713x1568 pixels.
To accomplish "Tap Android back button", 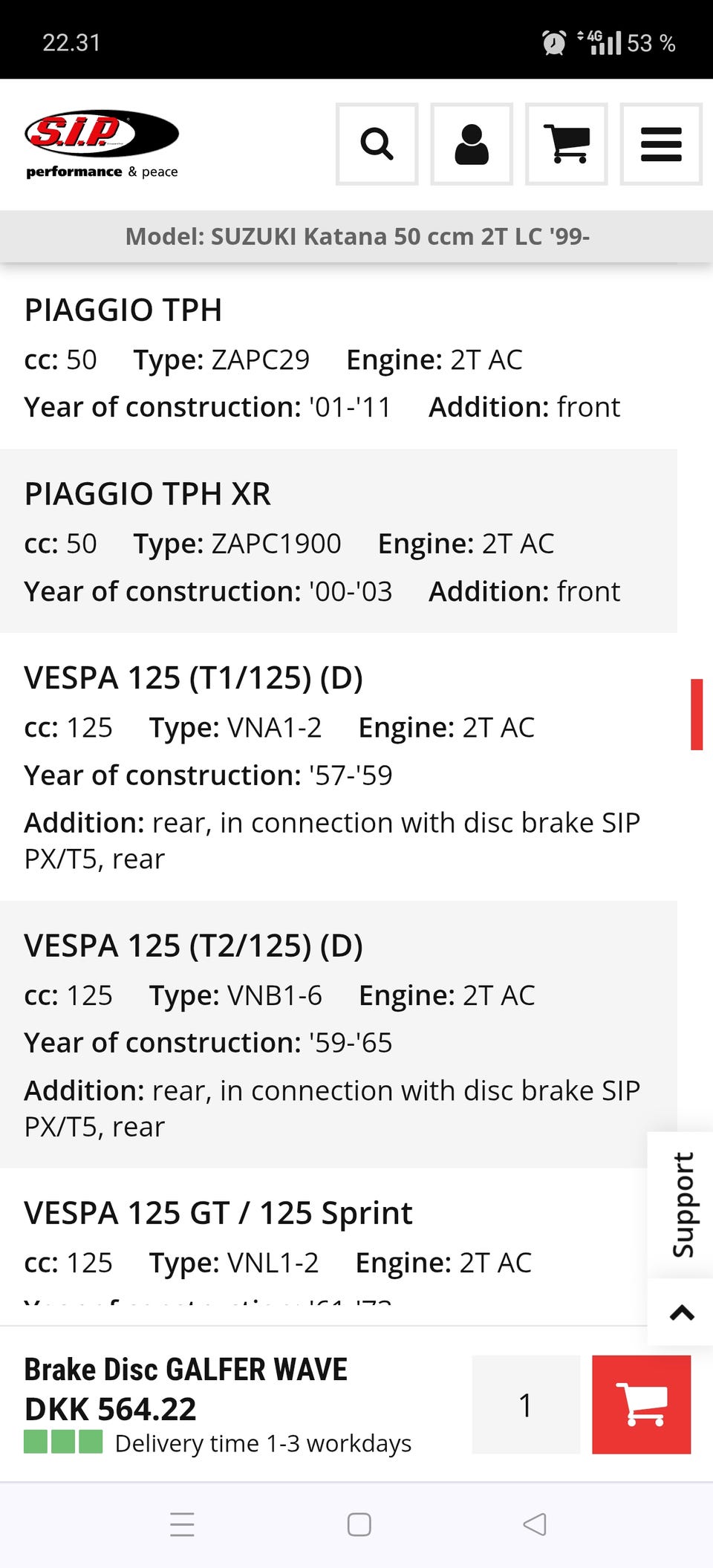I will [x=535, y=1524].
